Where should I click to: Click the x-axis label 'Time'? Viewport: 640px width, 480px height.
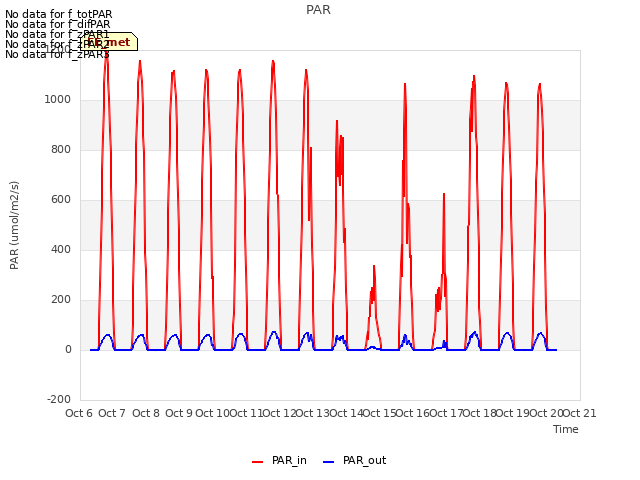click(x=565, y=429)
